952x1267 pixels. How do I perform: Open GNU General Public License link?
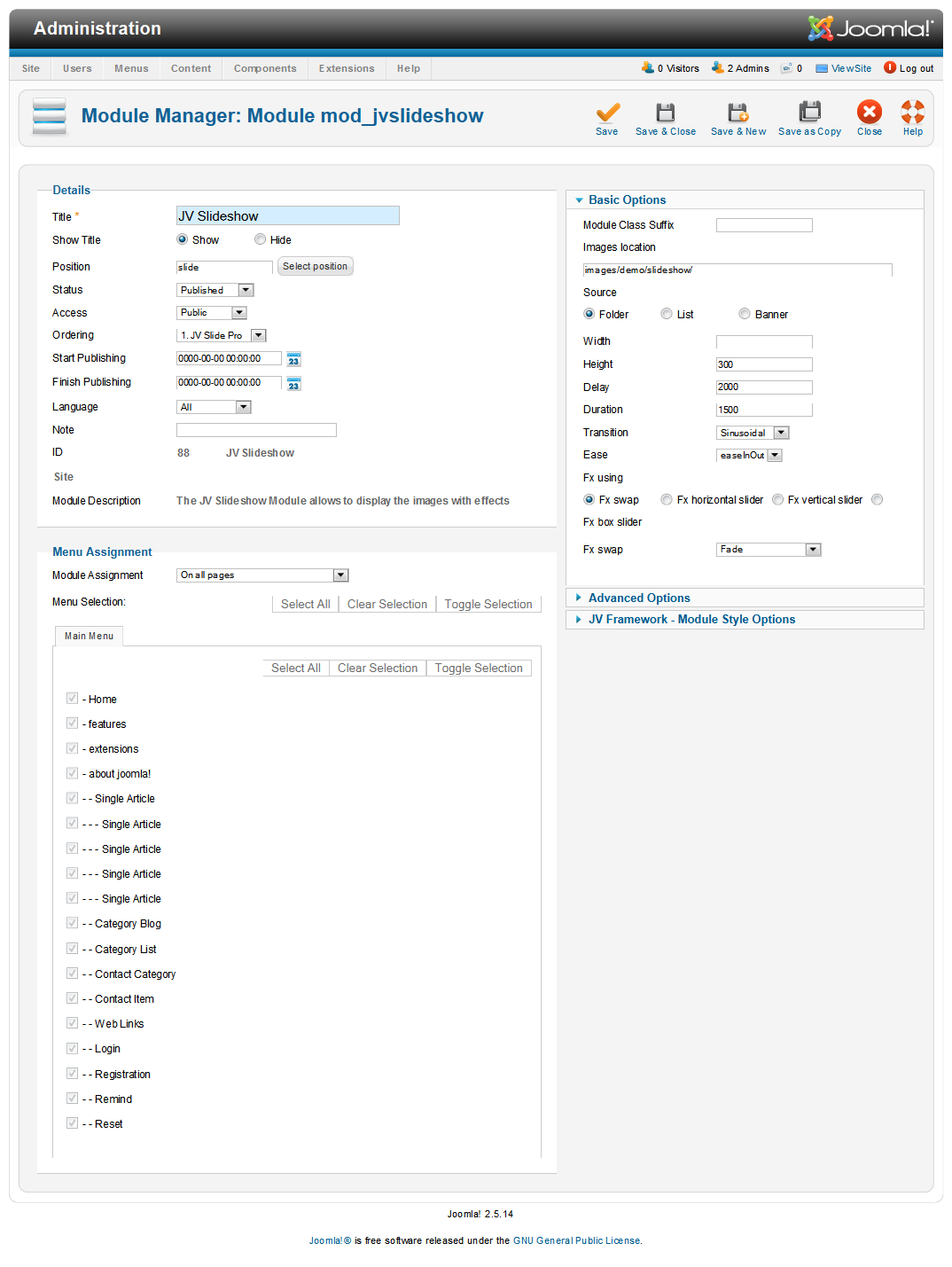[576, 1240]
